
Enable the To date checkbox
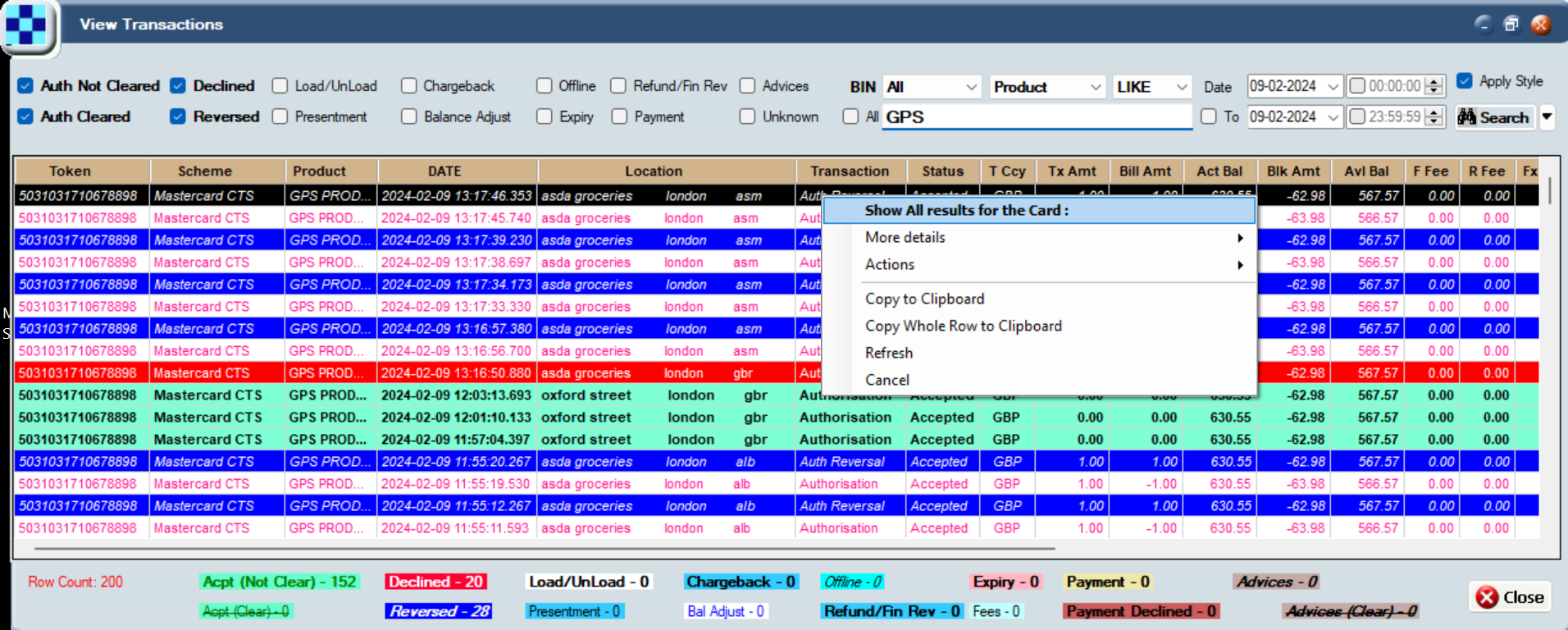tap(1208, 116)
